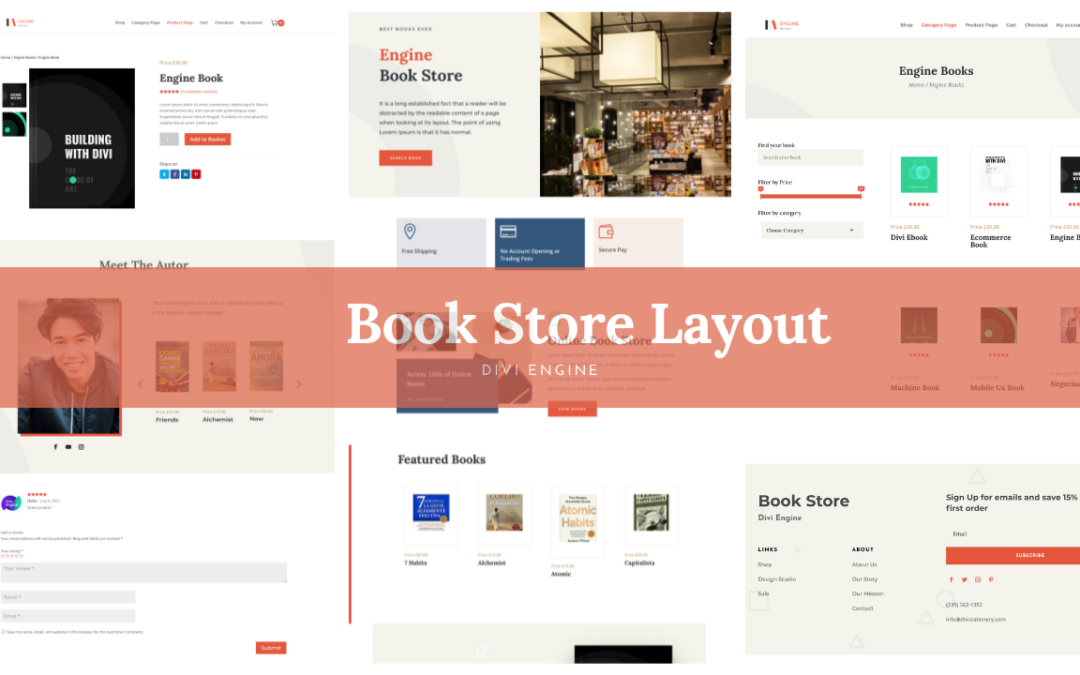Open the About Us footer link

pos(864,565)
